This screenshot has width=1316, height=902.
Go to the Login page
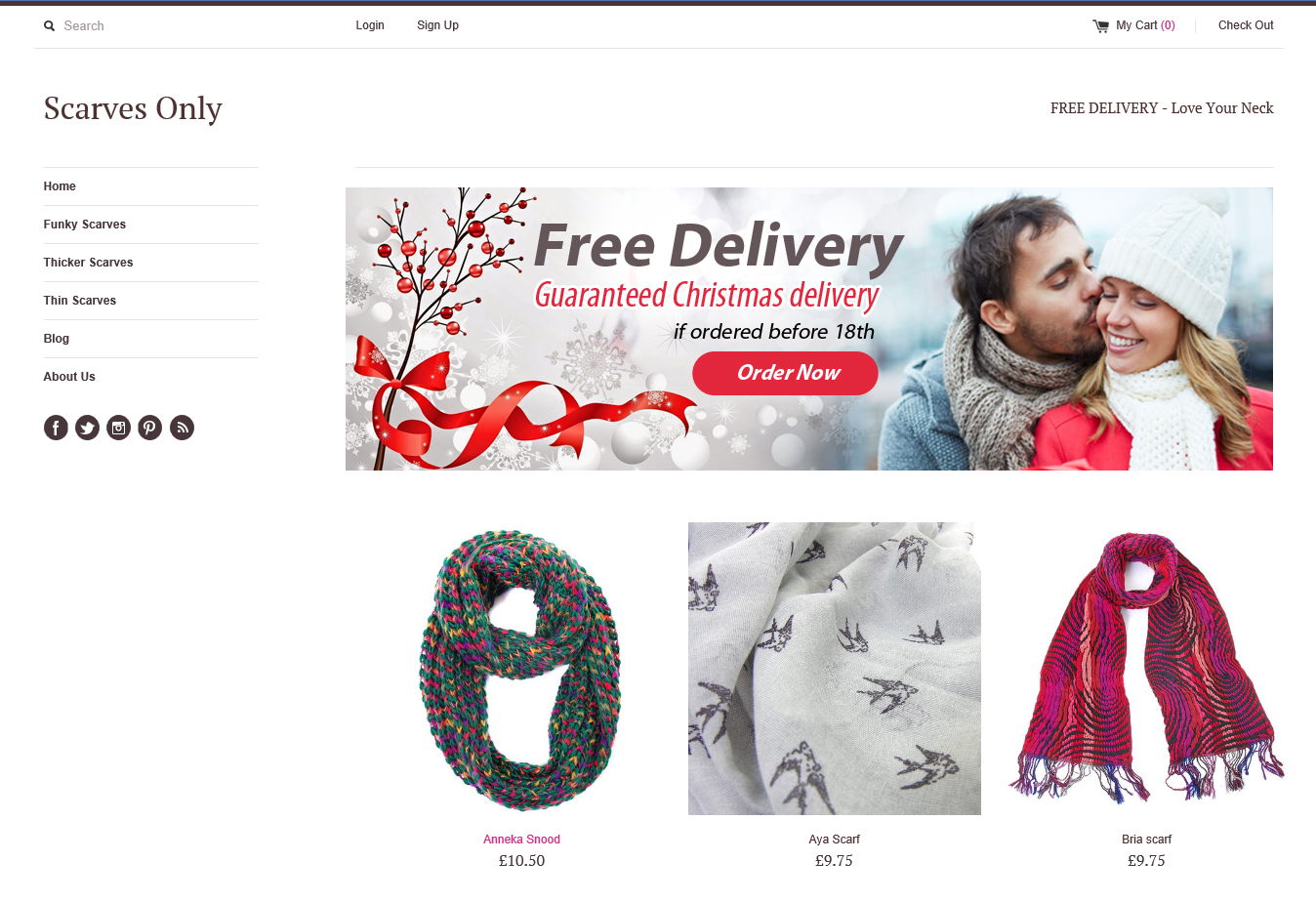tap(370, 25)
